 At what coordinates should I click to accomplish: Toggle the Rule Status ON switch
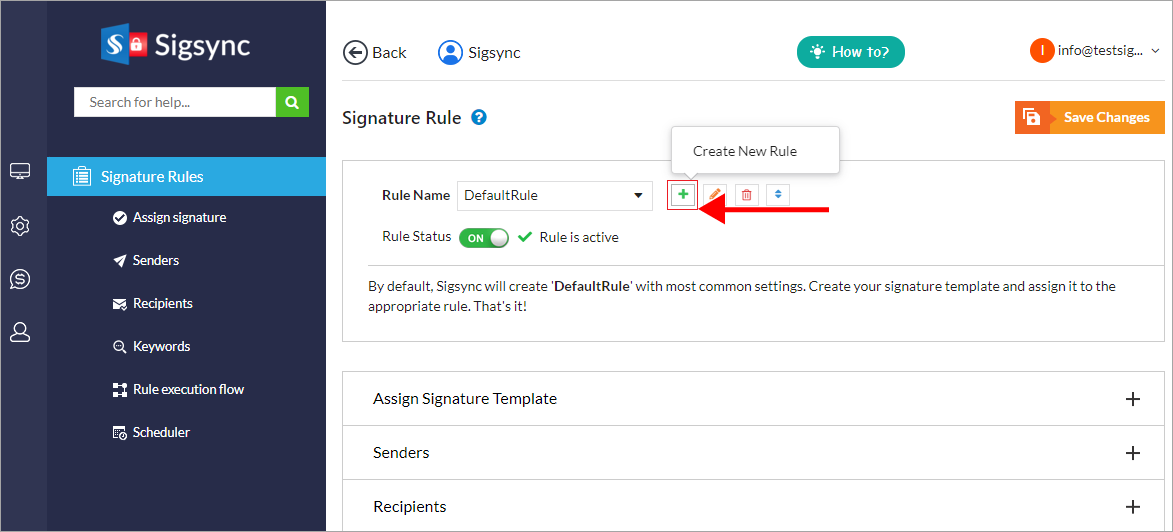pos(484,238)
